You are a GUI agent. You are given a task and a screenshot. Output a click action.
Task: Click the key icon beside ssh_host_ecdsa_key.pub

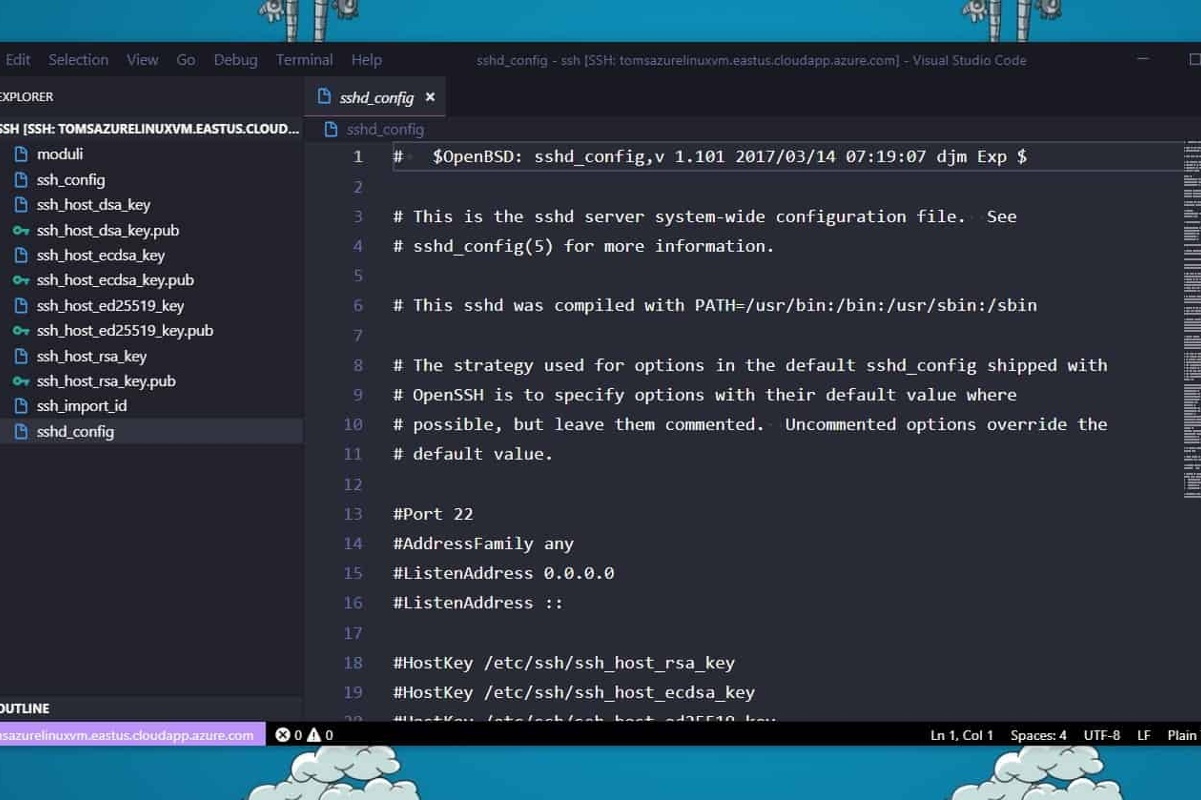coord(20,280)
